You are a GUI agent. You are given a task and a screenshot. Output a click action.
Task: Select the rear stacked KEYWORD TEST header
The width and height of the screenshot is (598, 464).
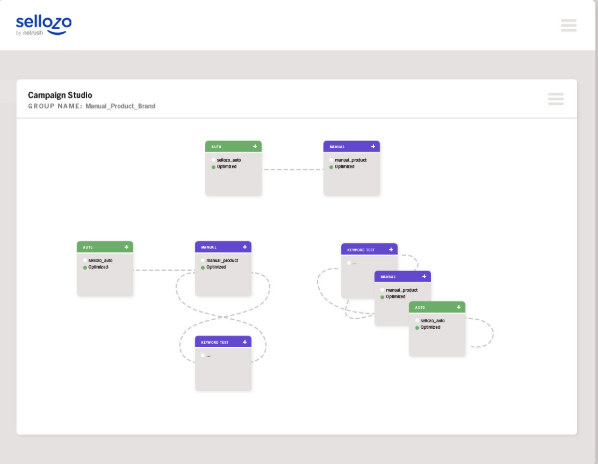click(x=369, y=249)
